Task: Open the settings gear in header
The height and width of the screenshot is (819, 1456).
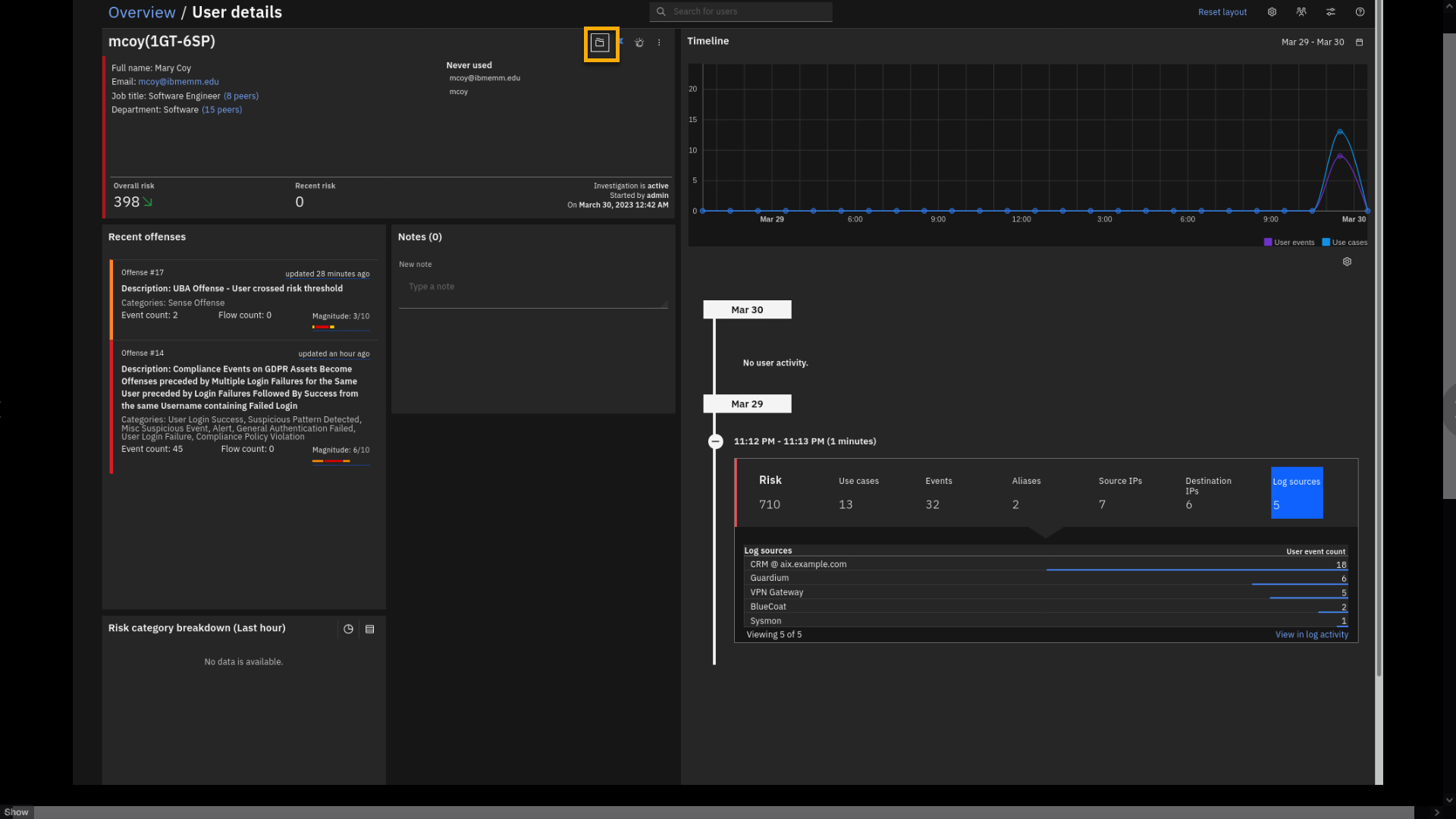Action: point(1272,12)
